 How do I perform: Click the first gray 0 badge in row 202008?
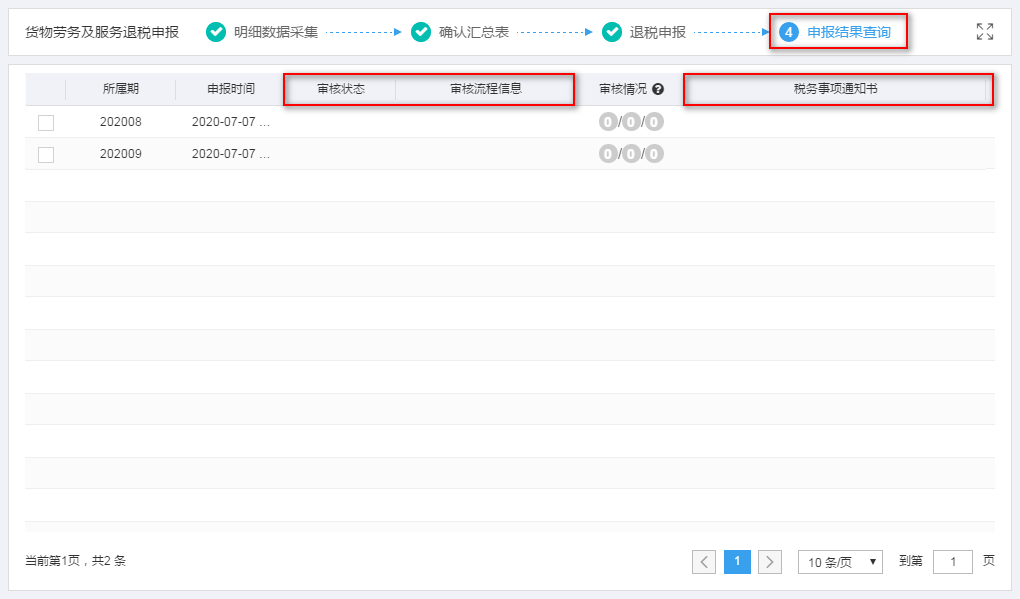608,122
